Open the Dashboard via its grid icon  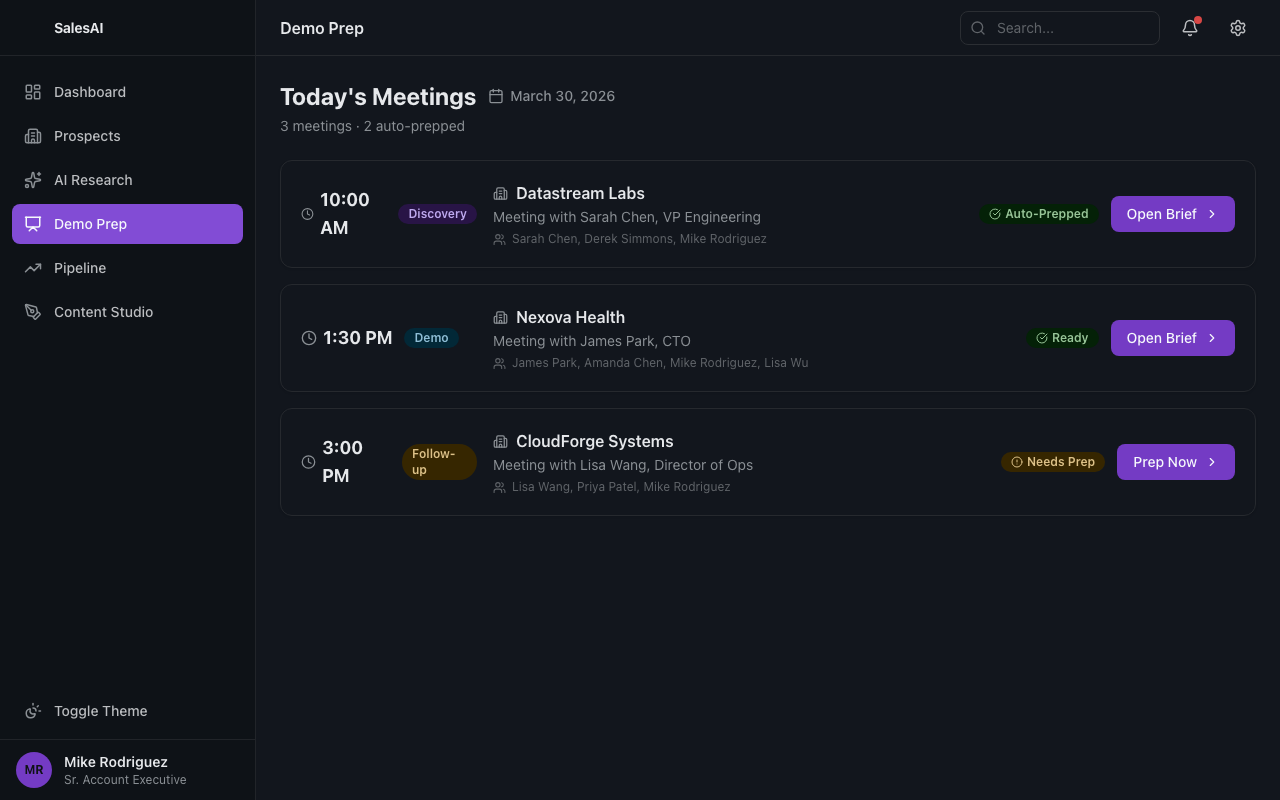(33, 92)
